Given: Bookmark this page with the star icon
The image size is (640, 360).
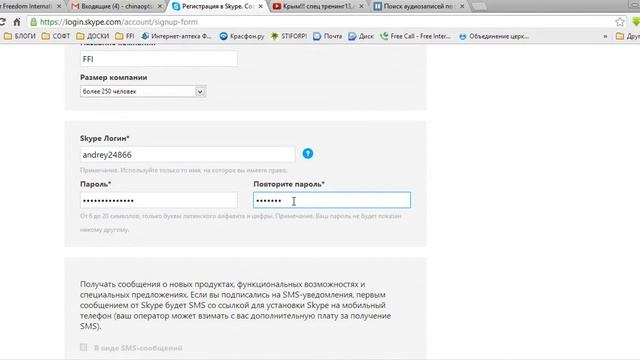Looking at the screenshot, I should coord(620,22).
